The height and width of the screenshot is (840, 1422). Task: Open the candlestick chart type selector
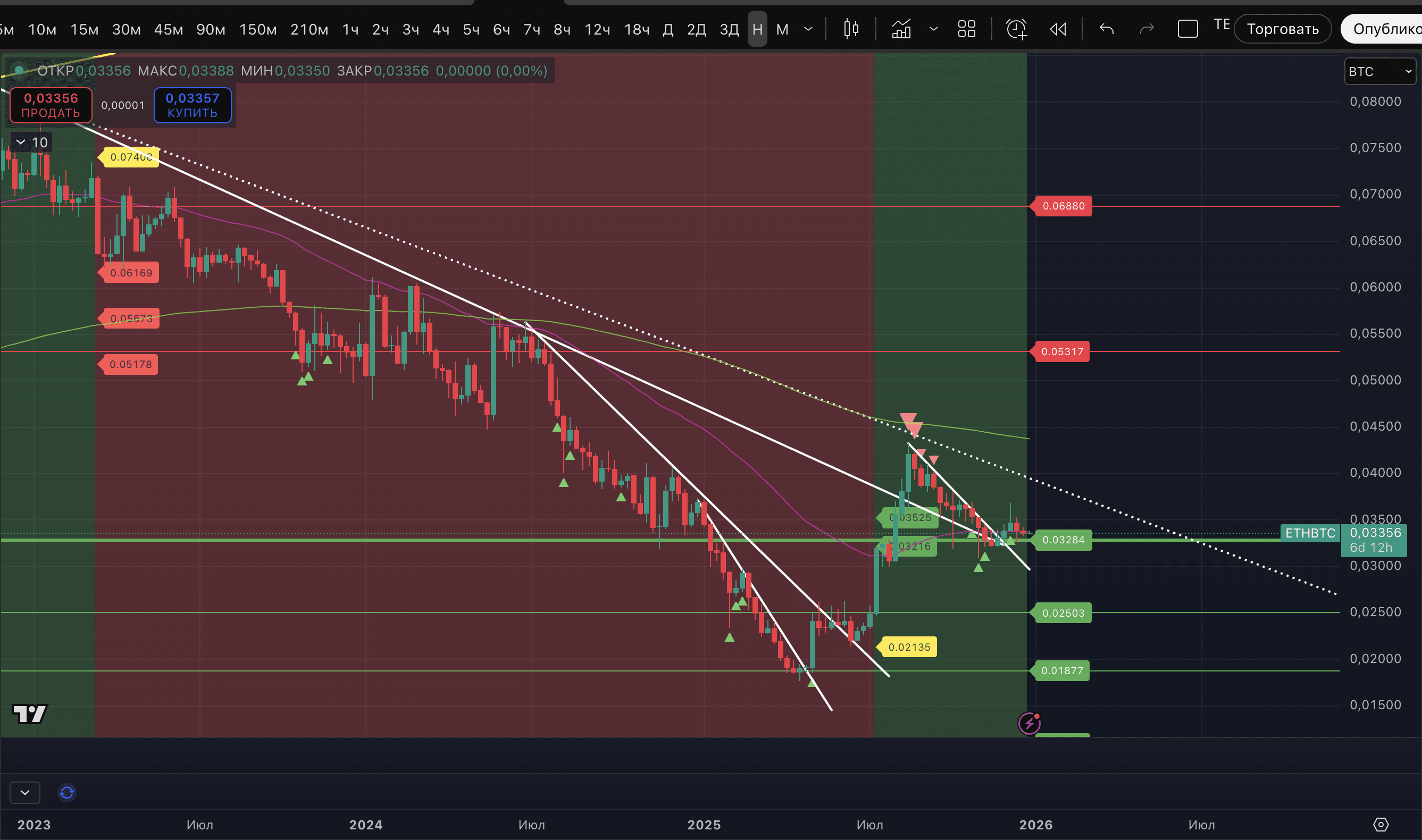pos(851,29)
